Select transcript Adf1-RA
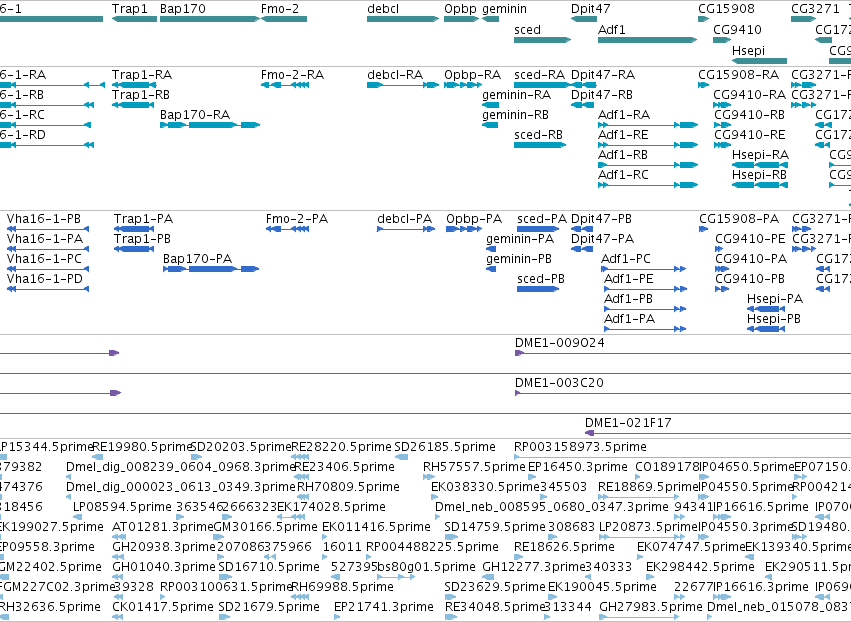The width and height of the screenshot is (851, 622). pyautogui.click(x=624, y=115)
